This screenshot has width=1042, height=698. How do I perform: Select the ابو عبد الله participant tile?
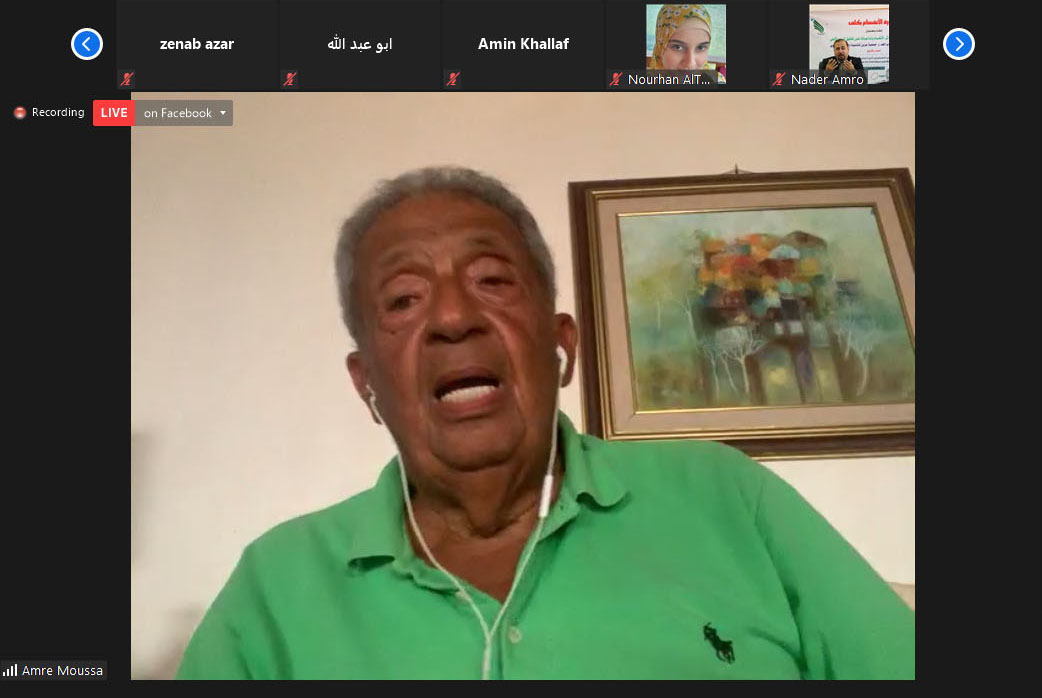coord(360,44)
